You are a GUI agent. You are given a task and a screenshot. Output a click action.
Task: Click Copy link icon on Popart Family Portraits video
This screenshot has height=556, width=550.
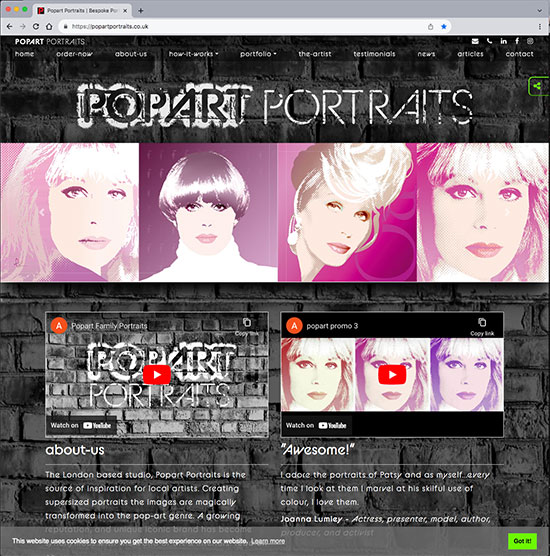pyautogui.click(x=247, y=322)
